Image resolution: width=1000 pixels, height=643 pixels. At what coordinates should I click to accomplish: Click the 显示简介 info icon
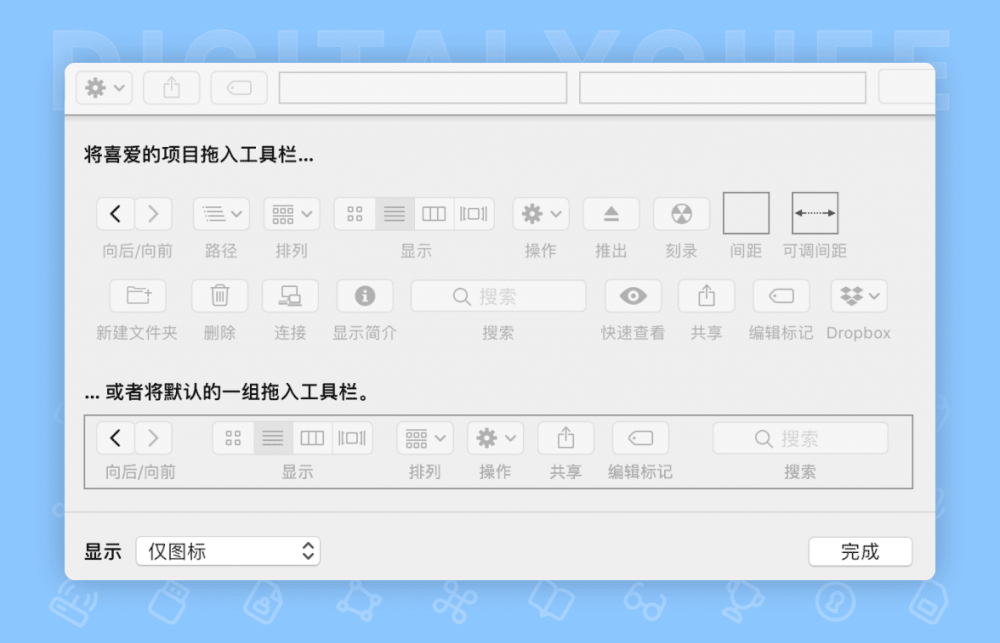(365, 296)
